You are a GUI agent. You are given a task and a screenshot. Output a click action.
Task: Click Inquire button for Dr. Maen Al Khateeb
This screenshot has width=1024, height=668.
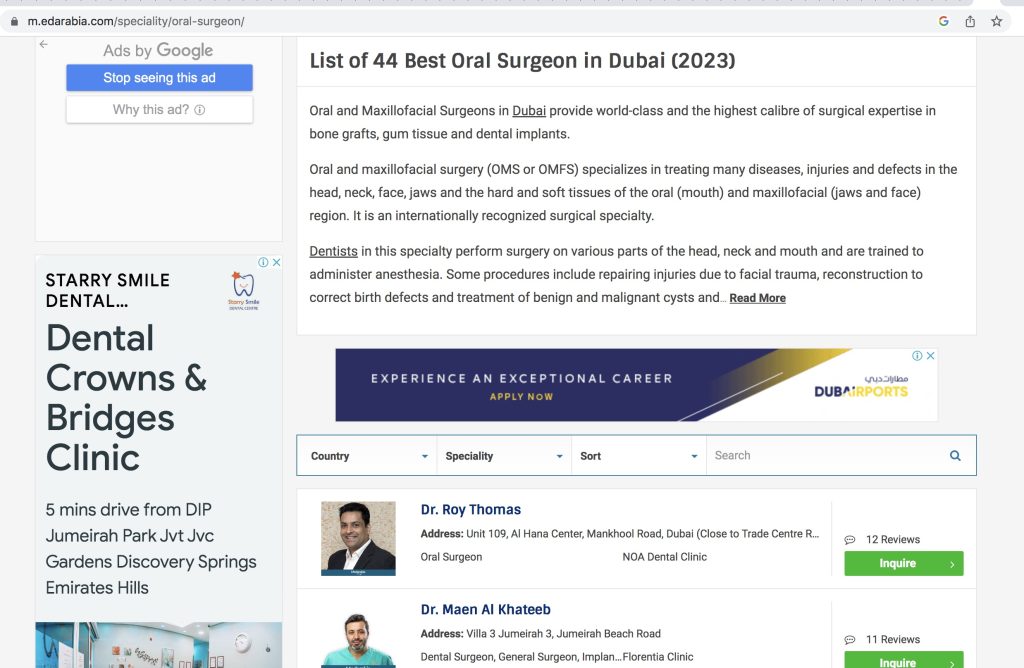pos(904,660)
